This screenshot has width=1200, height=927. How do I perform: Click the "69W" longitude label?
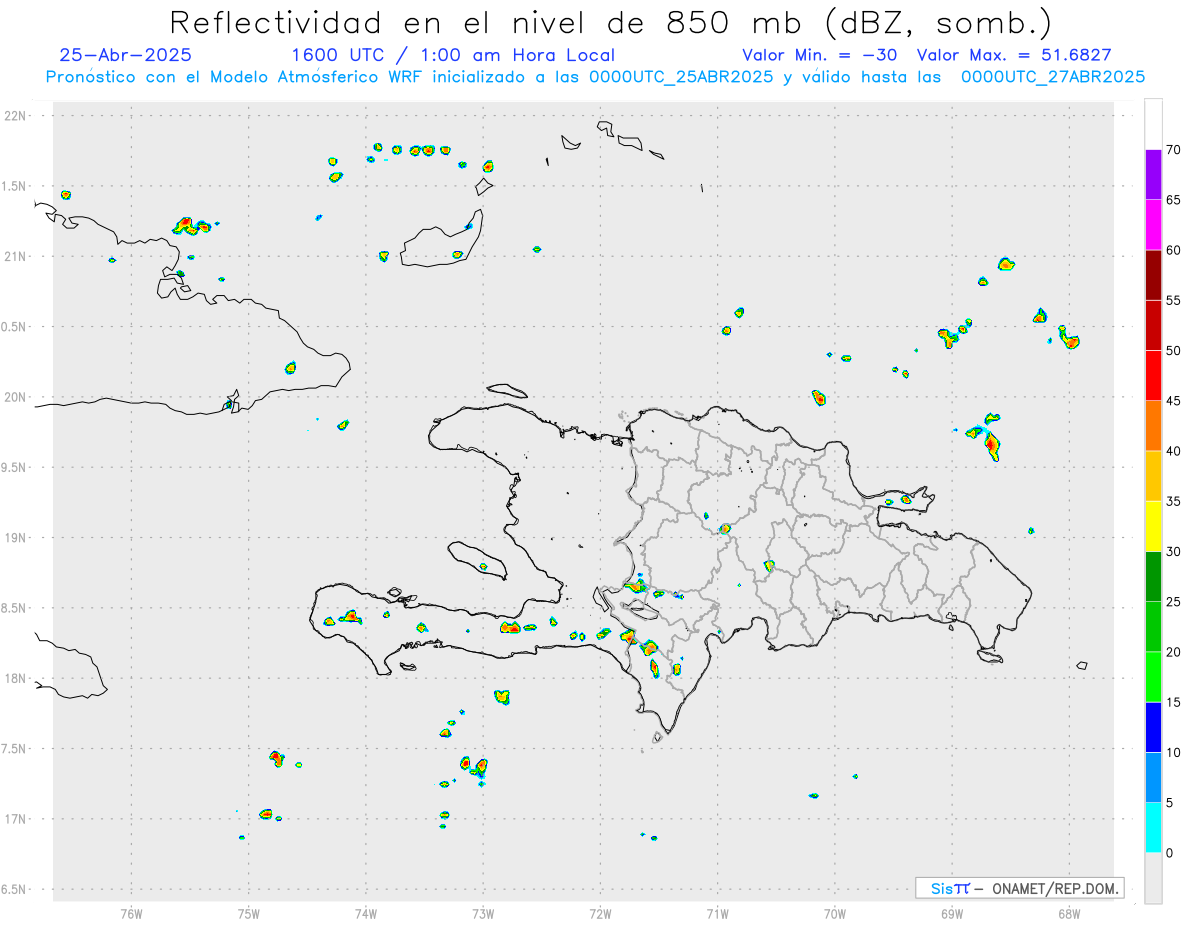click(x=951, y=913)
